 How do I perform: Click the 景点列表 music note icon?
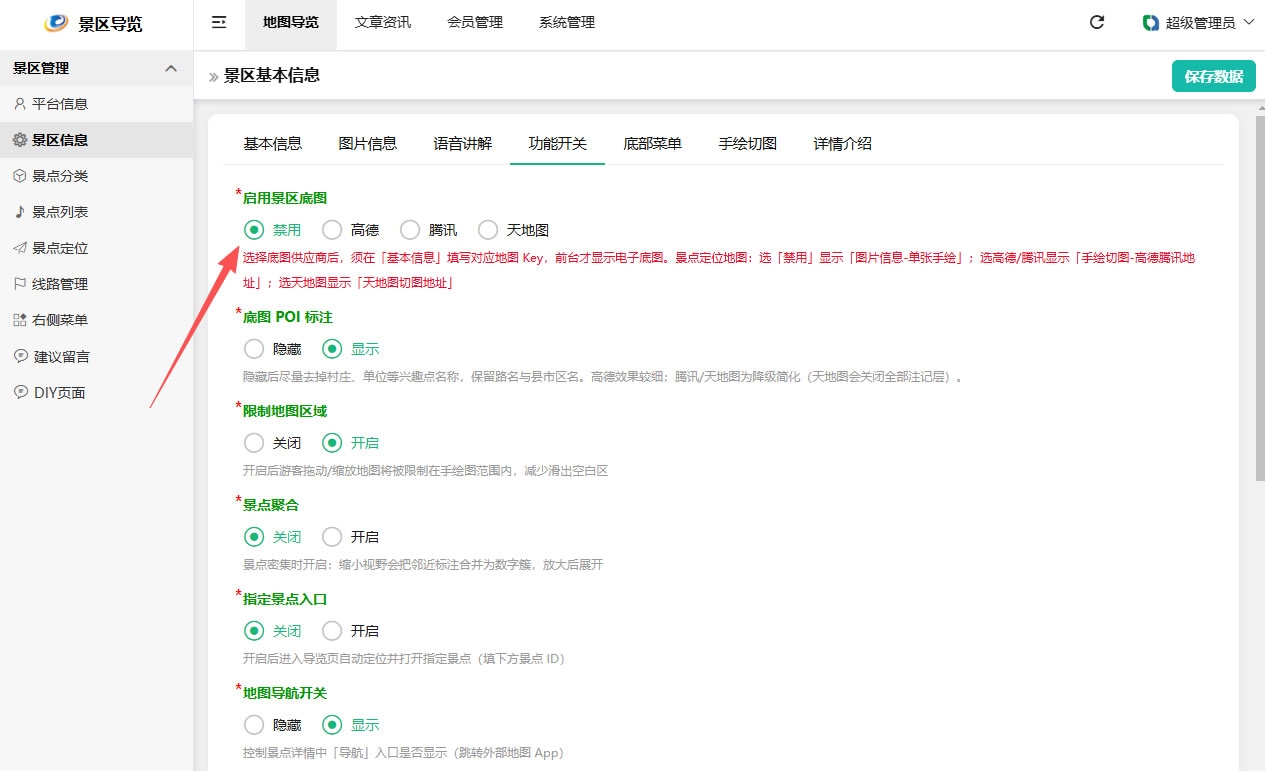tap(20, 212)
